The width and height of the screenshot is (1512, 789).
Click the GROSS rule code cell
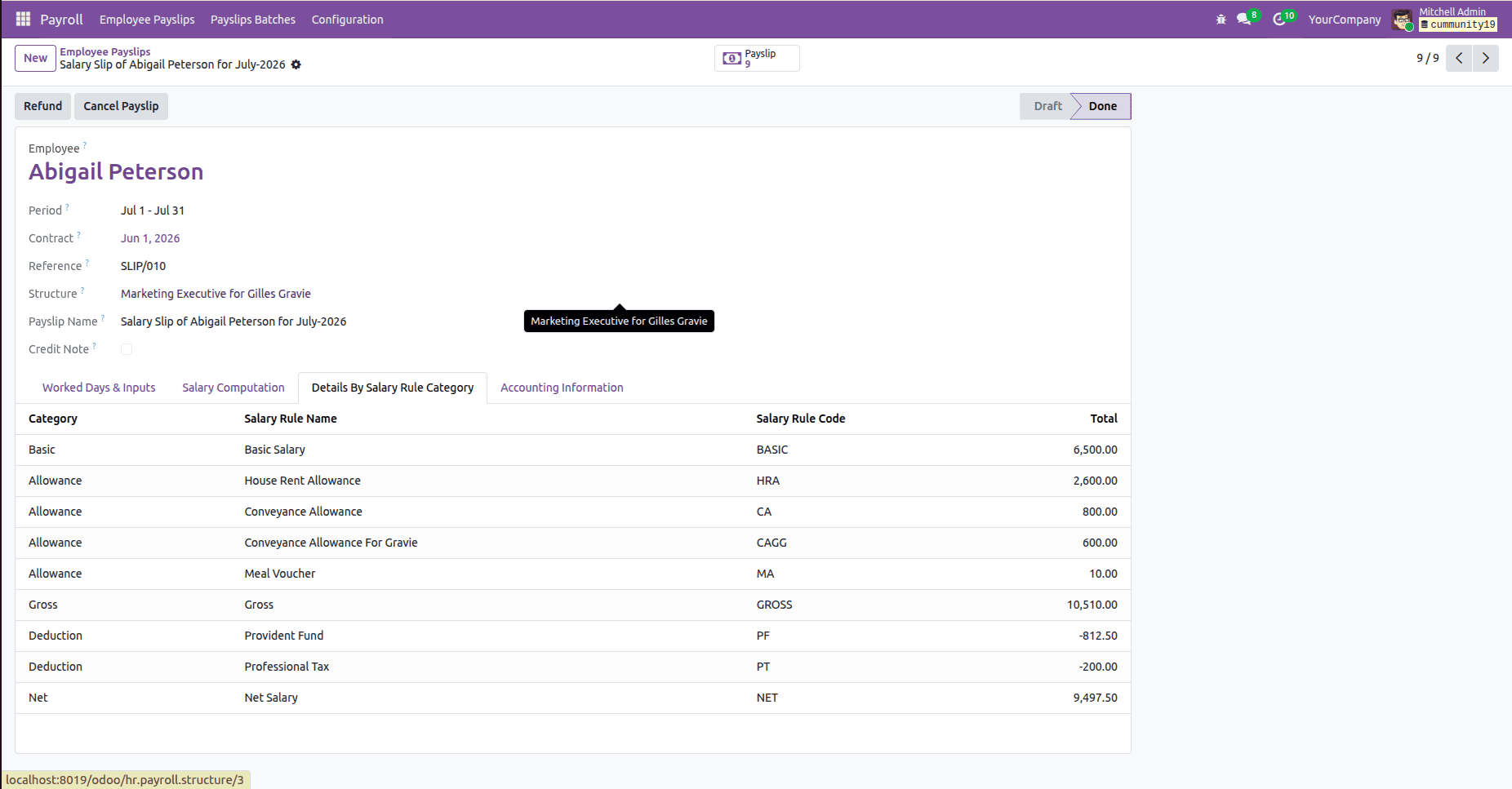tap(774, 605)
